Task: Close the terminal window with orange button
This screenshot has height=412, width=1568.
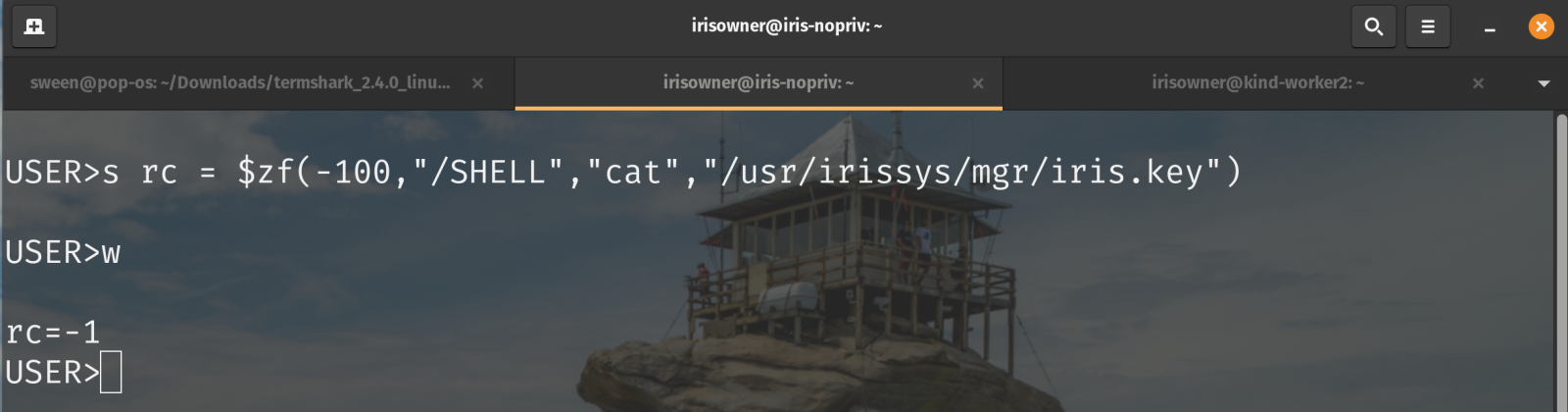Action: pos(1542,26)
